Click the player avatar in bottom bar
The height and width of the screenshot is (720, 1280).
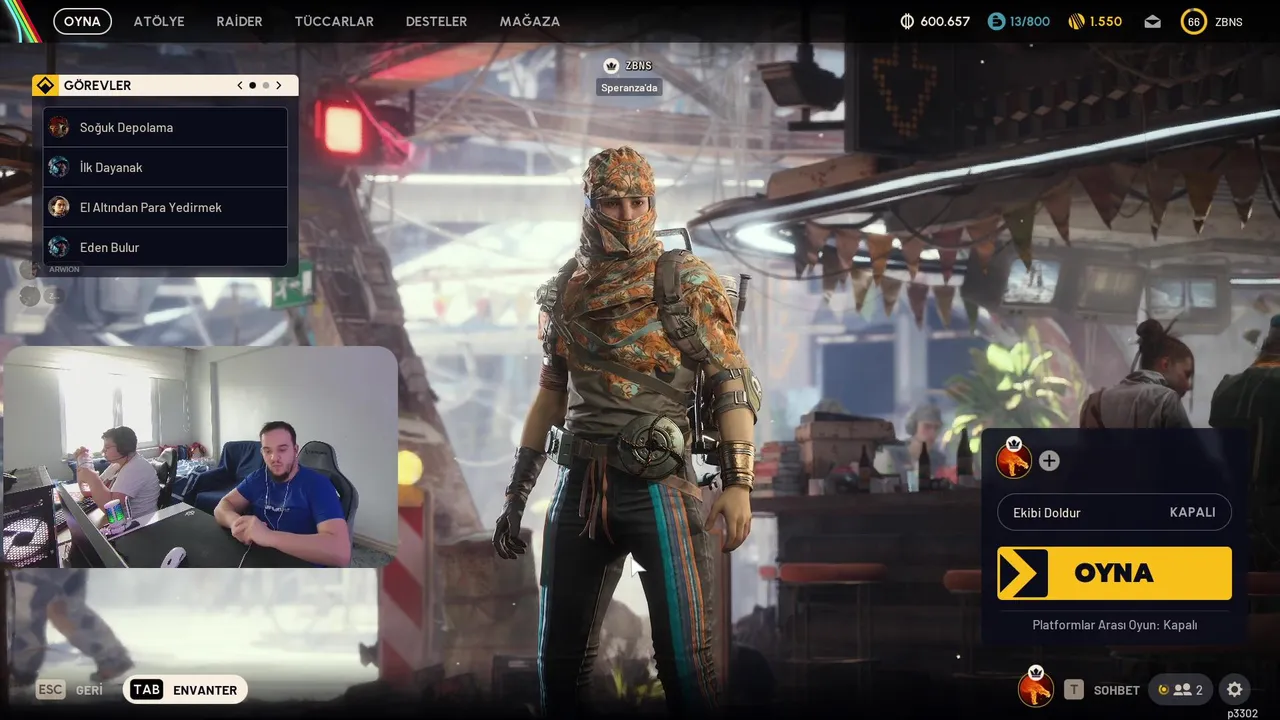(x=1036, y=688)
